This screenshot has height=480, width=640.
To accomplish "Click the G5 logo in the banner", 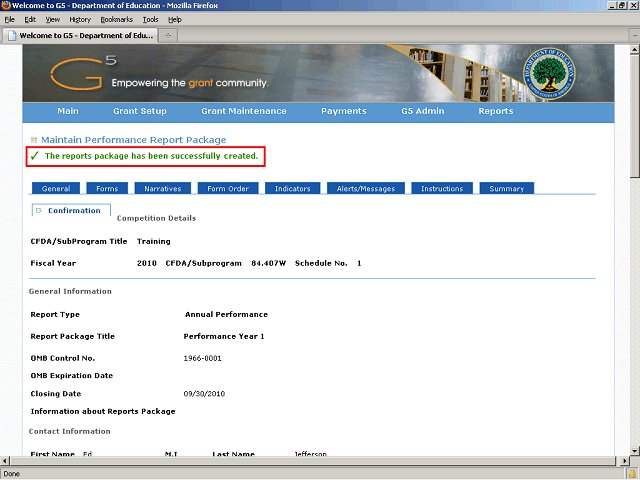I will click(x=84, y=73).
